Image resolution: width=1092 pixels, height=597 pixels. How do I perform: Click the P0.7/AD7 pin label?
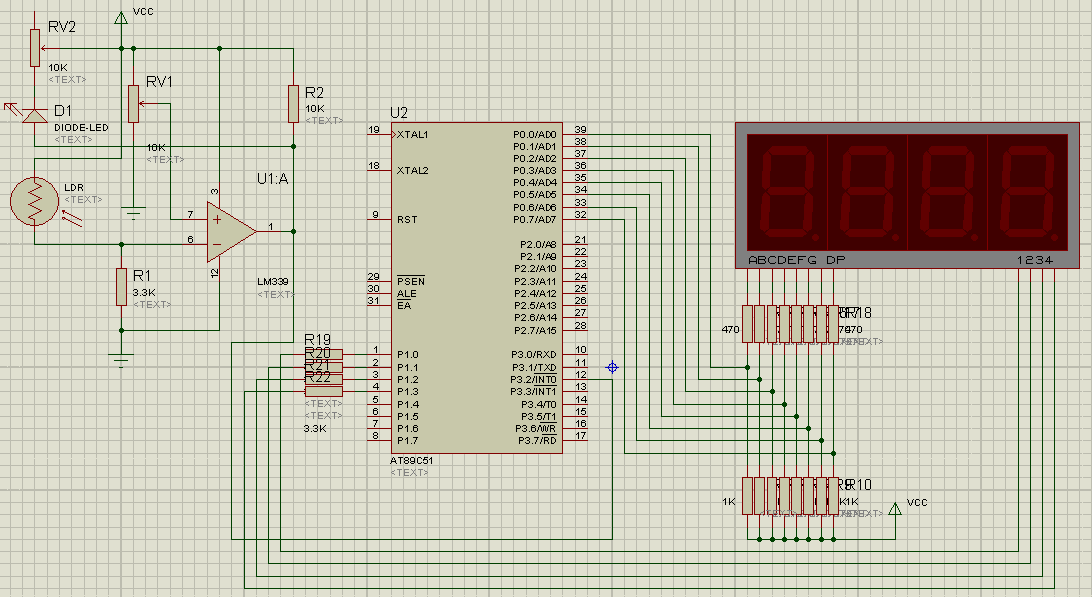click(x=534, y=219)
